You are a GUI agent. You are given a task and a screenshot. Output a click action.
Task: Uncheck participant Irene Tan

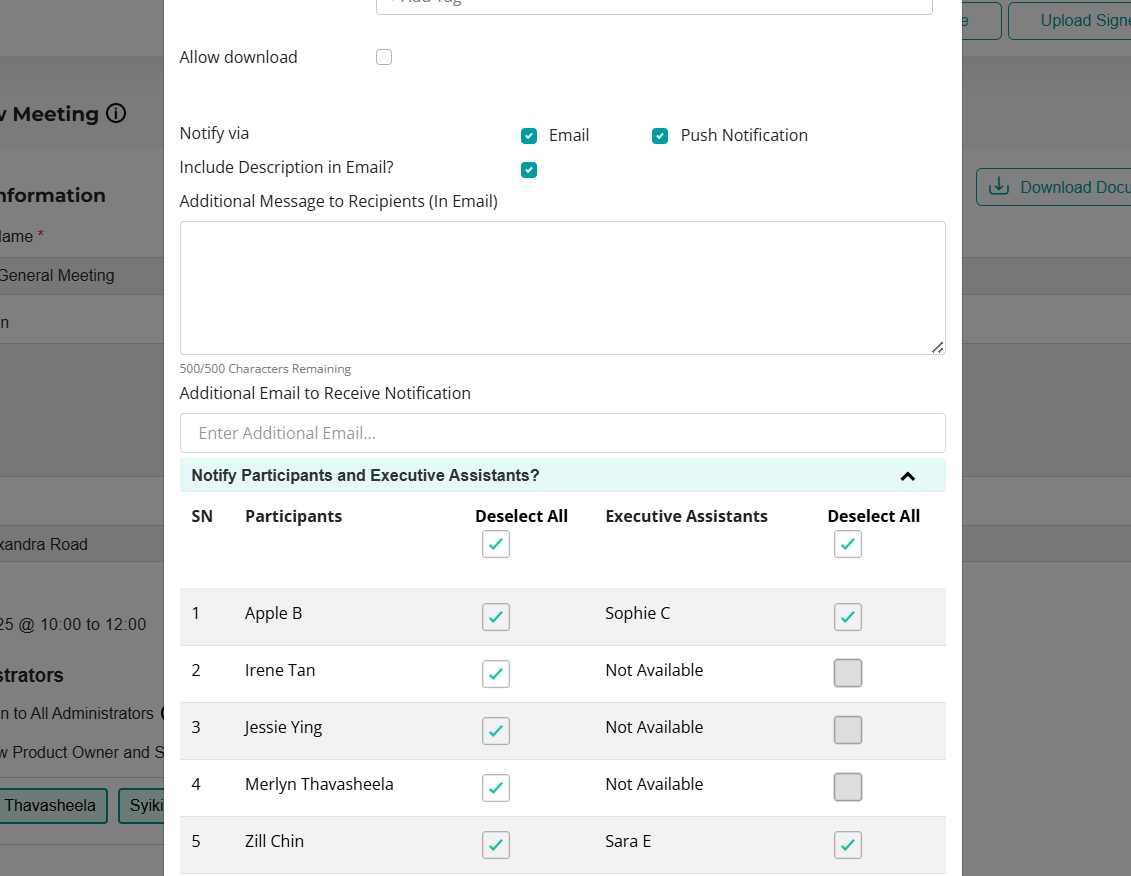(496, 674)
